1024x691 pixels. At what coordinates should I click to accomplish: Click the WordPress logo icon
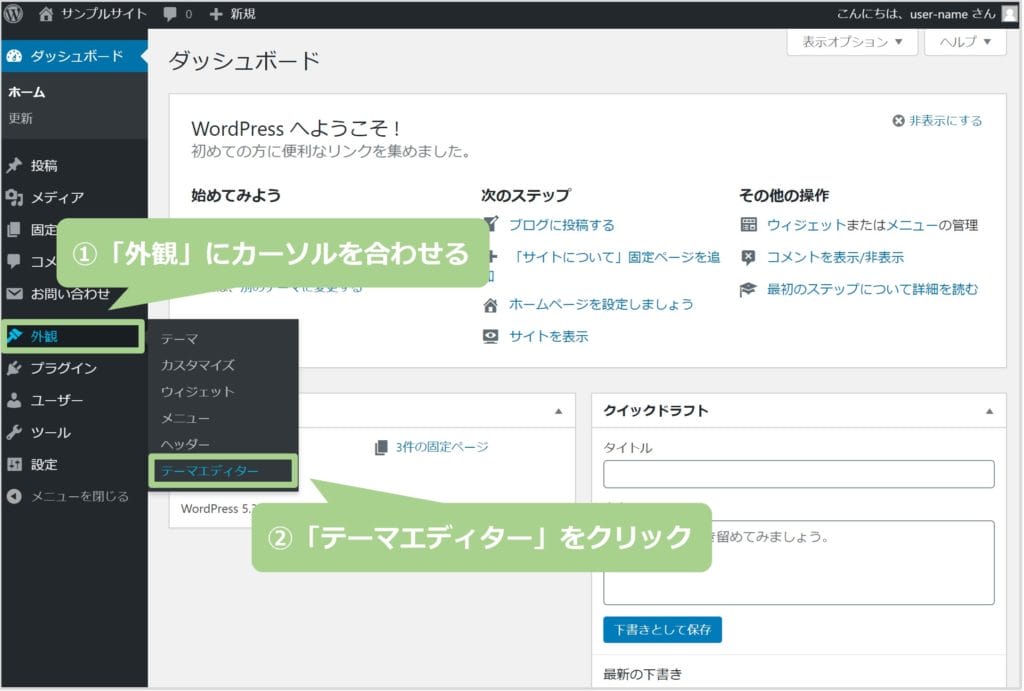pyautogui.click(x=14, y=14)
